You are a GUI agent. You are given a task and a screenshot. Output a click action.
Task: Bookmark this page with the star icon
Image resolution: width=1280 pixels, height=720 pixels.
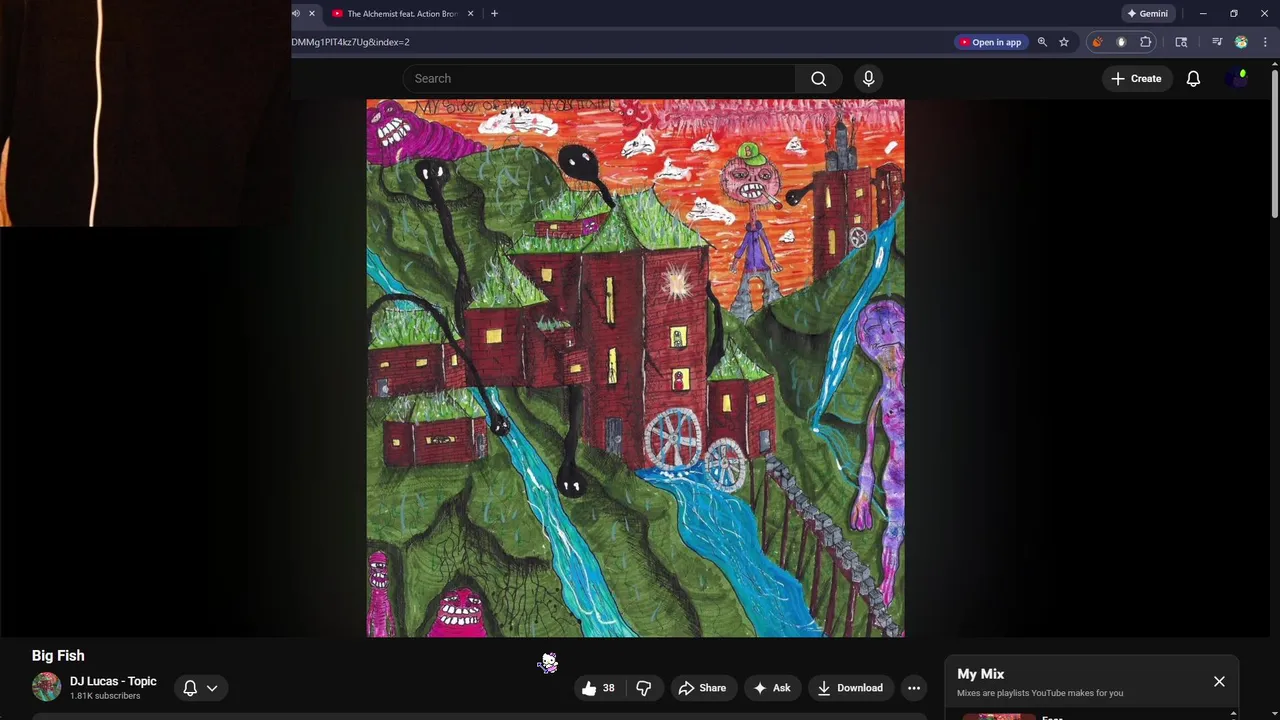pyautogui.click(x=1064, y=42)
